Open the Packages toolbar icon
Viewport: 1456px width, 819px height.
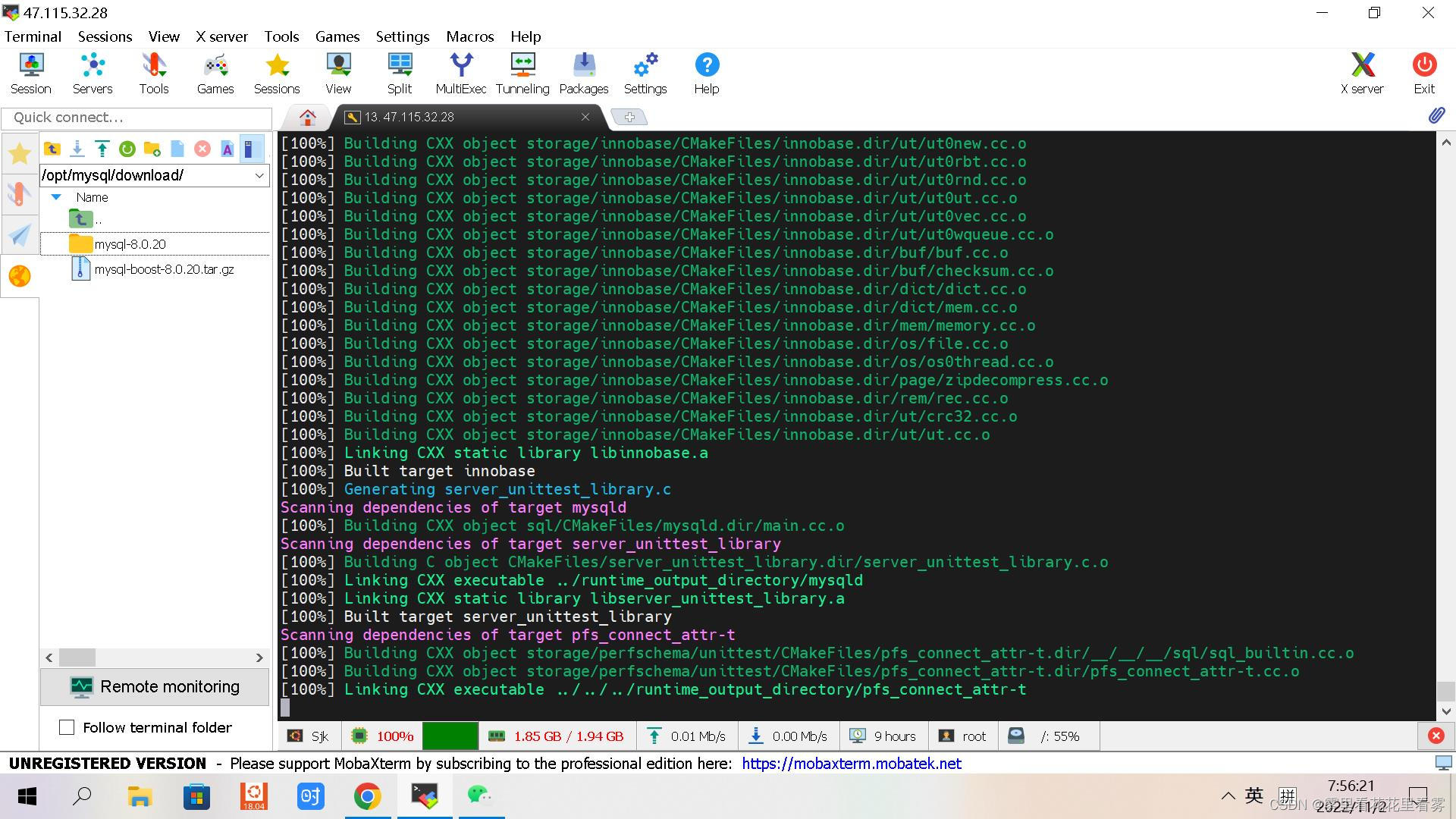pos(584,74)
